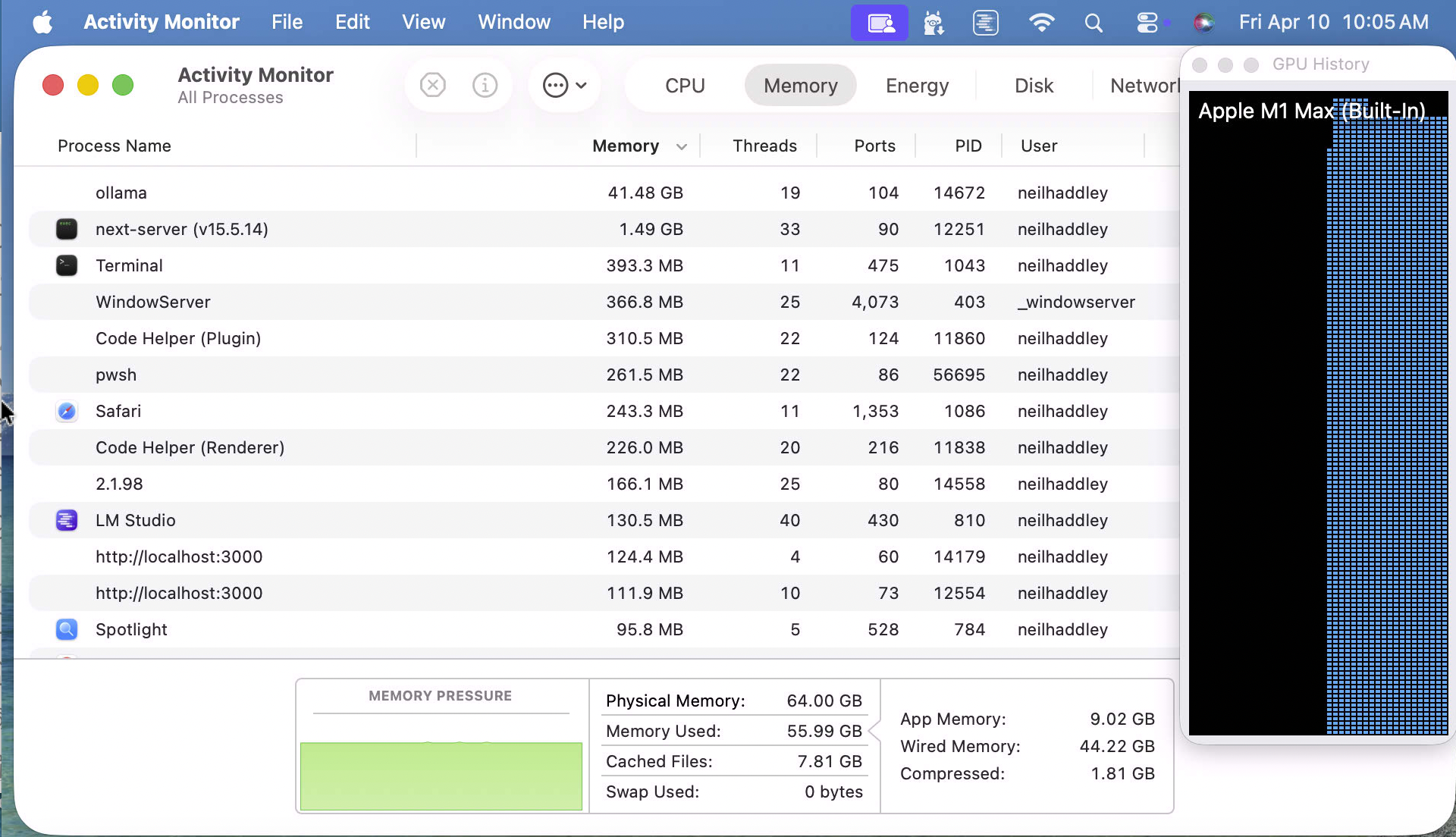Switch to the Disk pane
This screenshot has width=1456, height=837.
tap(1033, 85)
